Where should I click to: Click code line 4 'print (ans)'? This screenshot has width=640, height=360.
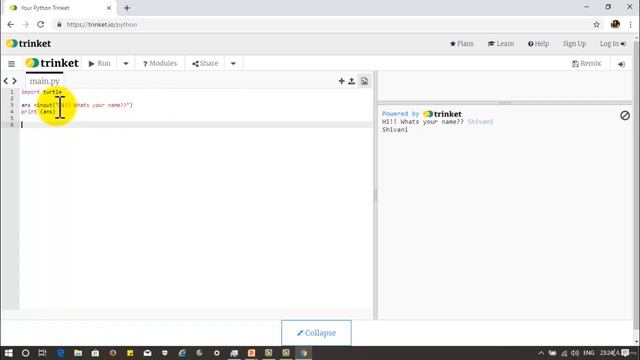point(38,111)
